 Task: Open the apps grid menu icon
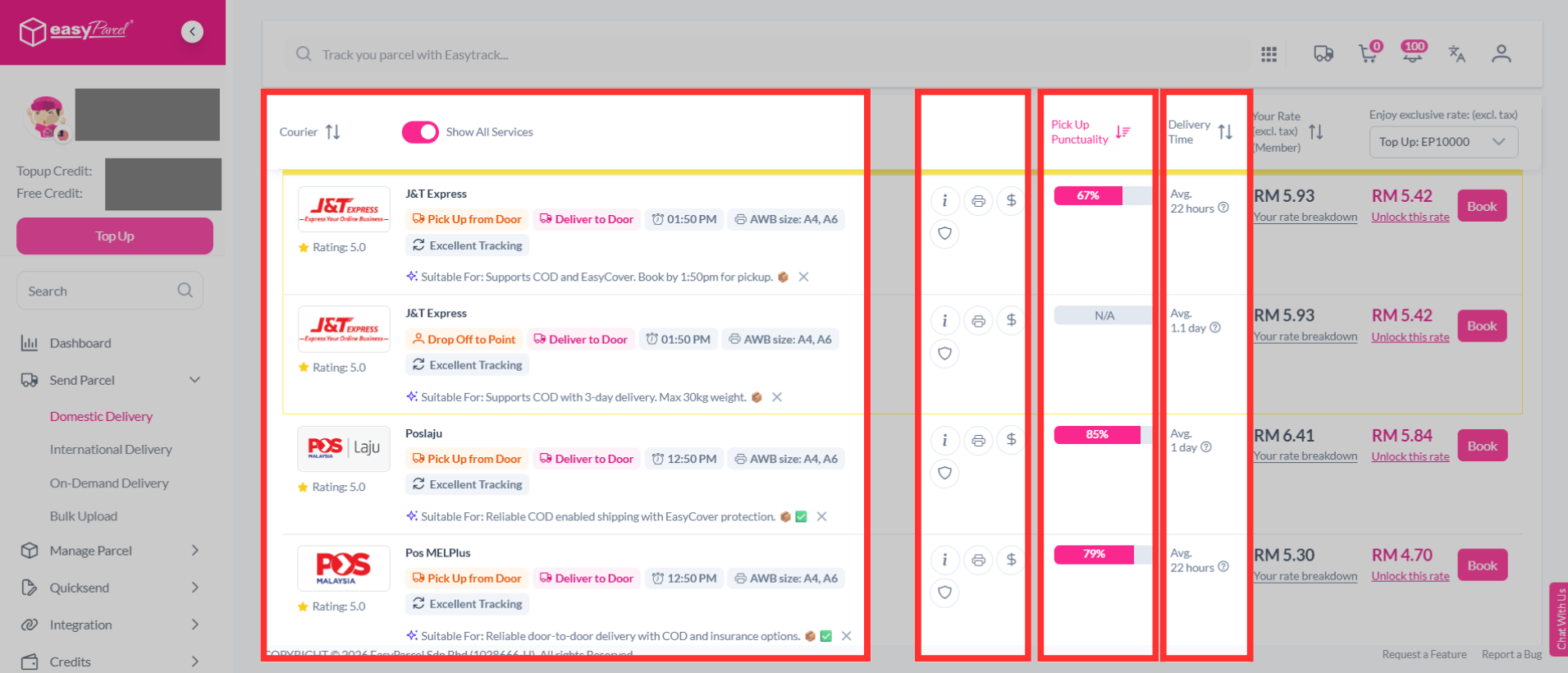point(1269,54)
